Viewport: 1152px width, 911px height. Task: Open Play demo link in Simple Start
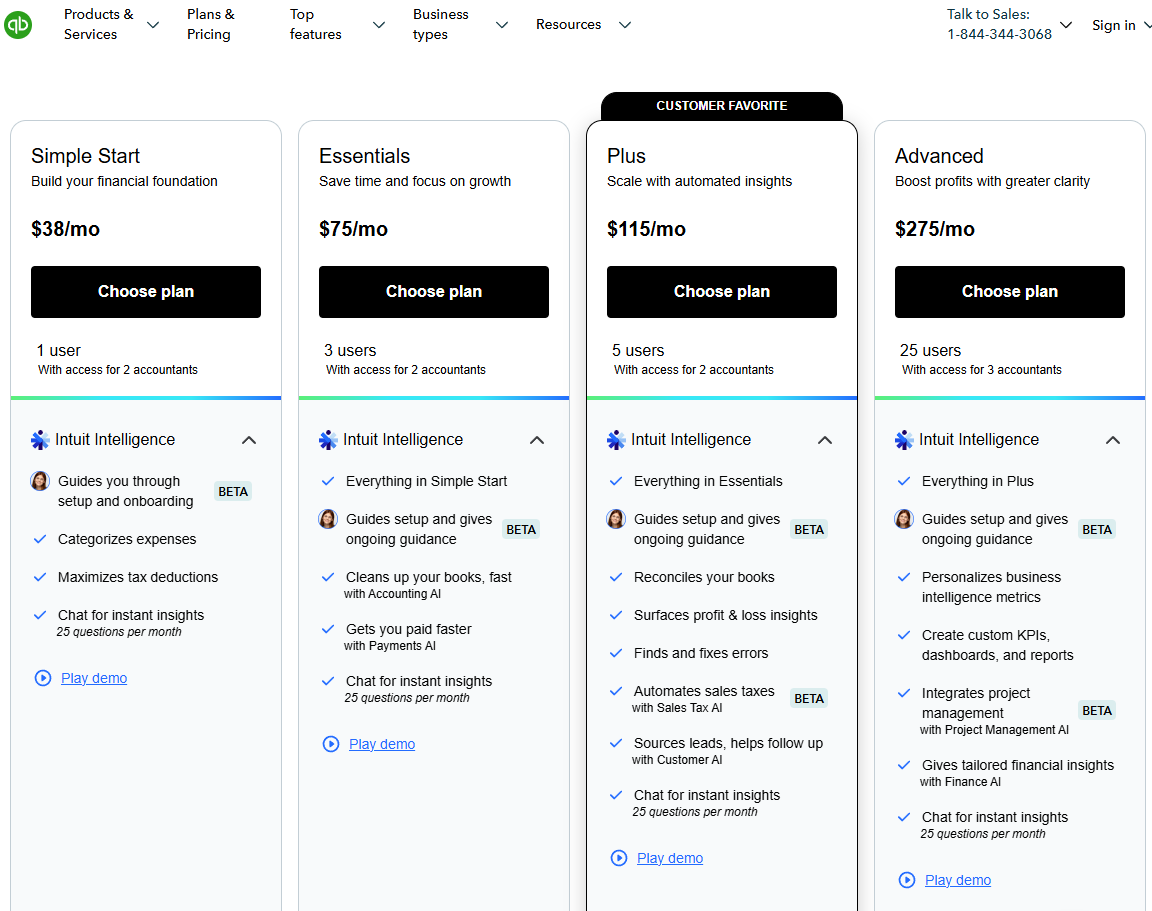pos(94,678)
